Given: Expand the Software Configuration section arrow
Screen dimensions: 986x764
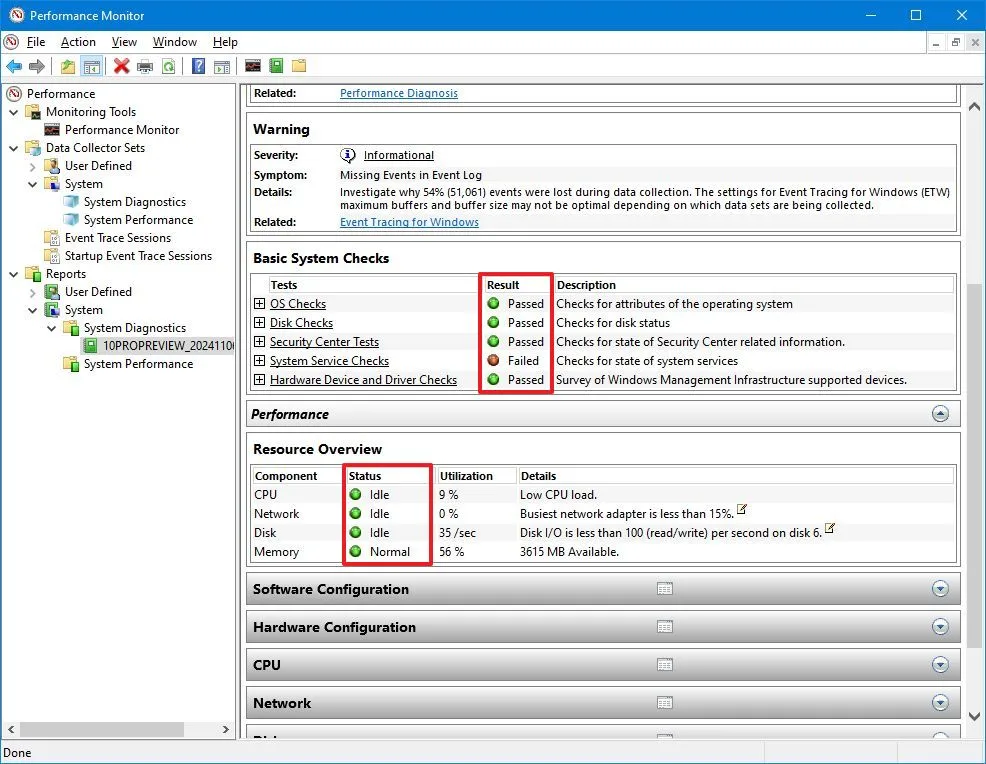Looking at the screenshot, I should [939, 589].
